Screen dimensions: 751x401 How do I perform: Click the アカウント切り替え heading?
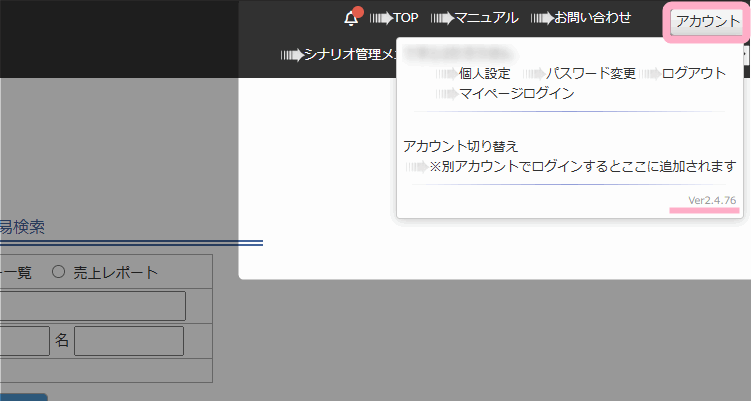tap(461, 146)
